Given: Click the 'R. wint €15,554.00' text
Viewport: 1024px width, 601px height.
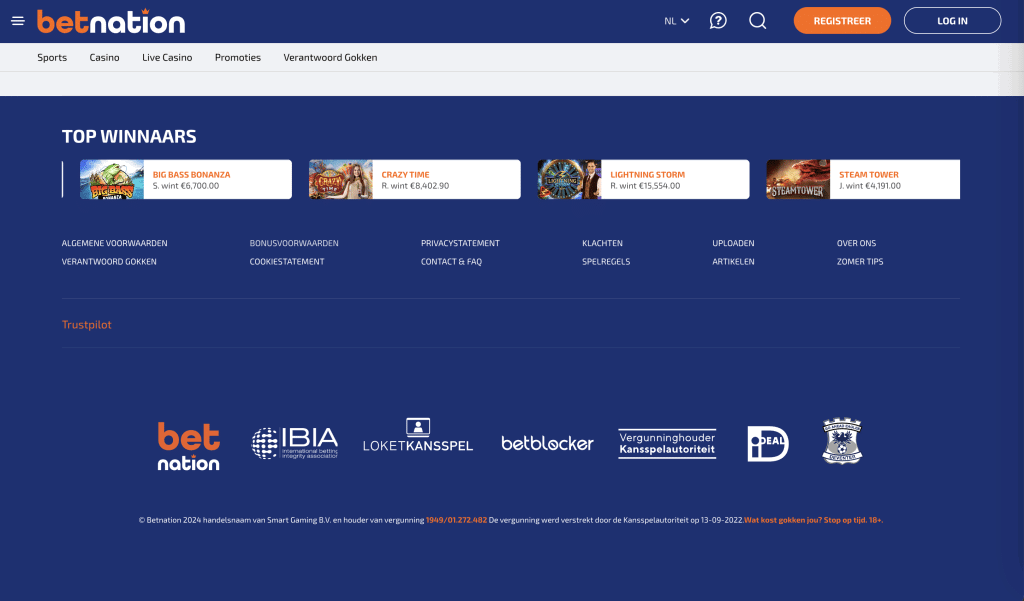Looking at the screenshot, I should coord(645,186).
